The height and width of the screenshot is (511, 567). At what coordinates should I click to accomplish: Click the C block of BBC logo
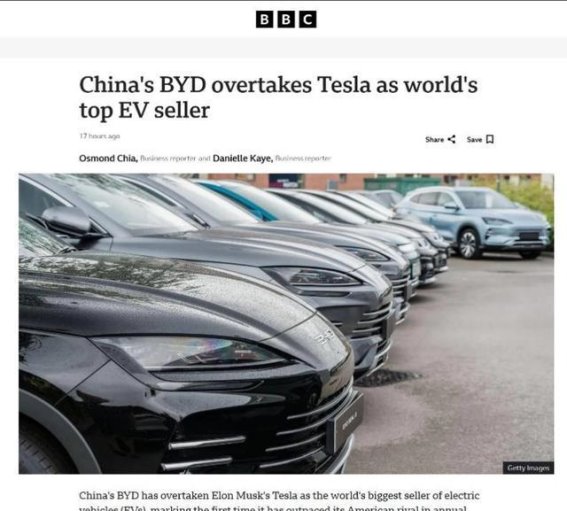point(308,19)
